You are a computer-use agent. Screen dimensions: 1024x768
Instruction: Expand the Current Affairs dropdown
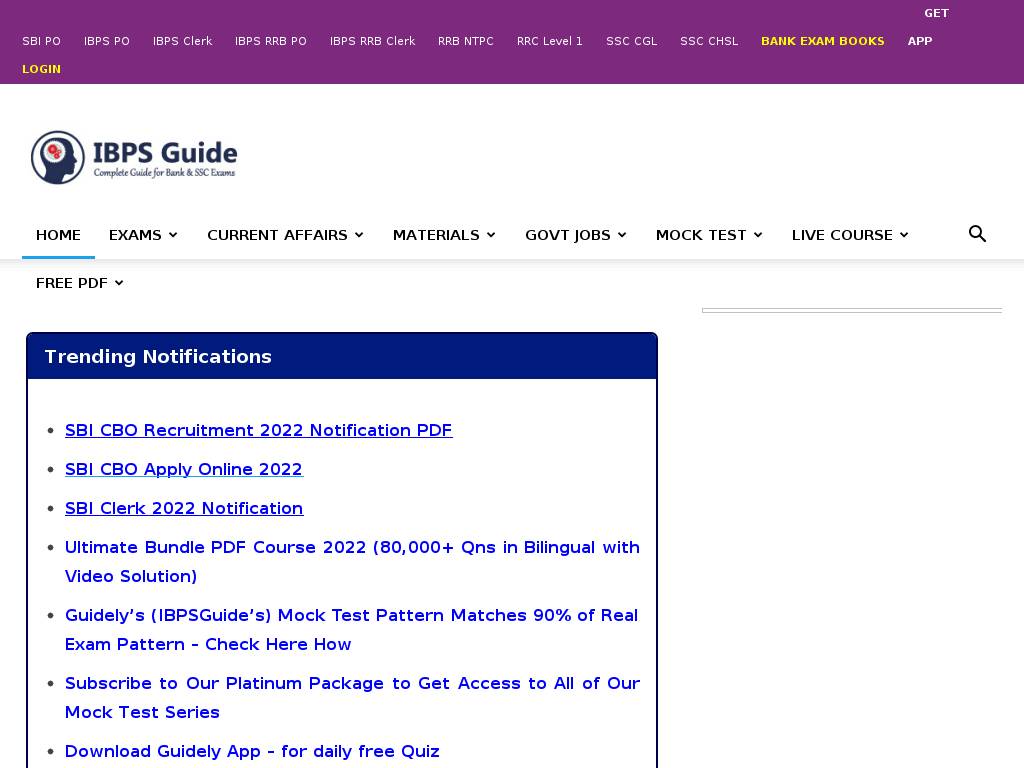(285, 235)
